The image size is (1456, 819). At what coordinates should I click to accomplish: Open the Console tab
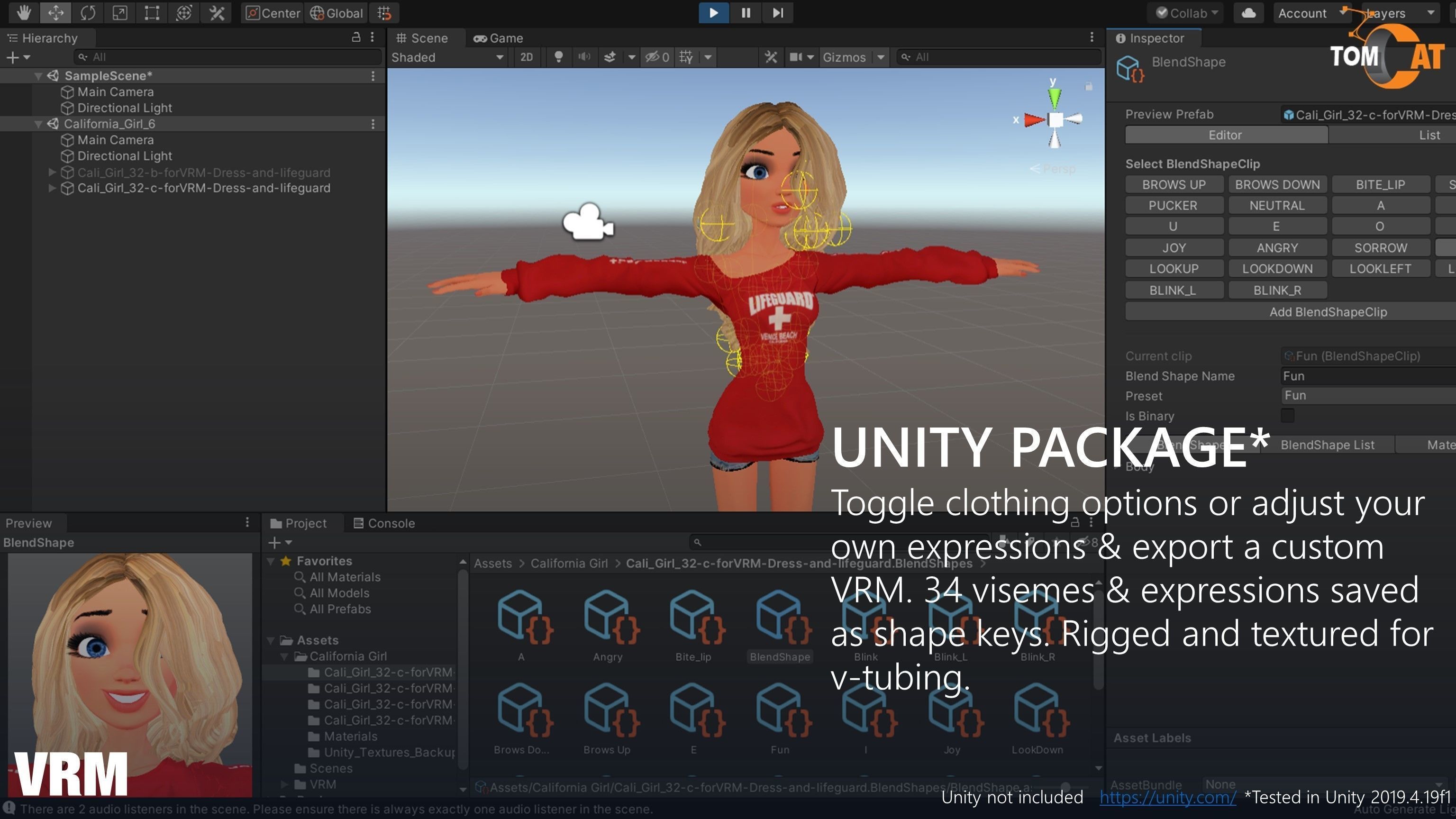pyautogui.click(x=384, y=523)
